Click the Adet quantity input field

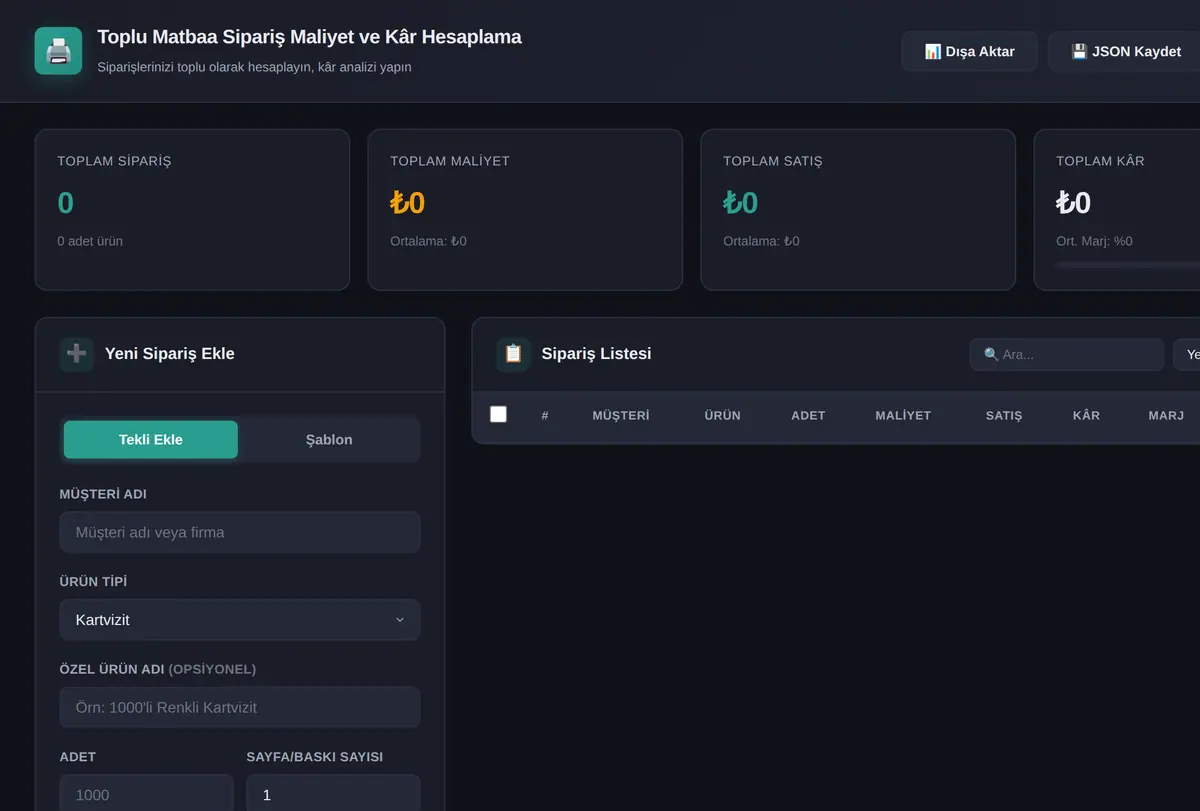point(146,793)
